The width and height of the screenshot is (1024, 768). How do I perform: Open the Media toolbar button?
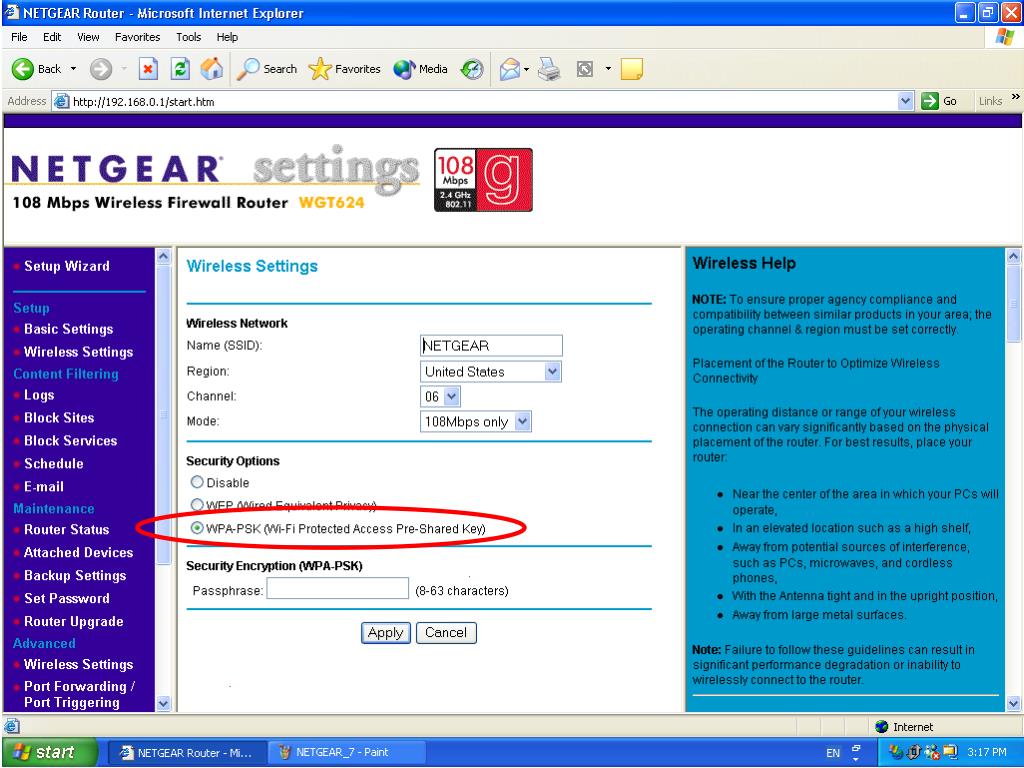pyautogui.click(x=421, y=69)
